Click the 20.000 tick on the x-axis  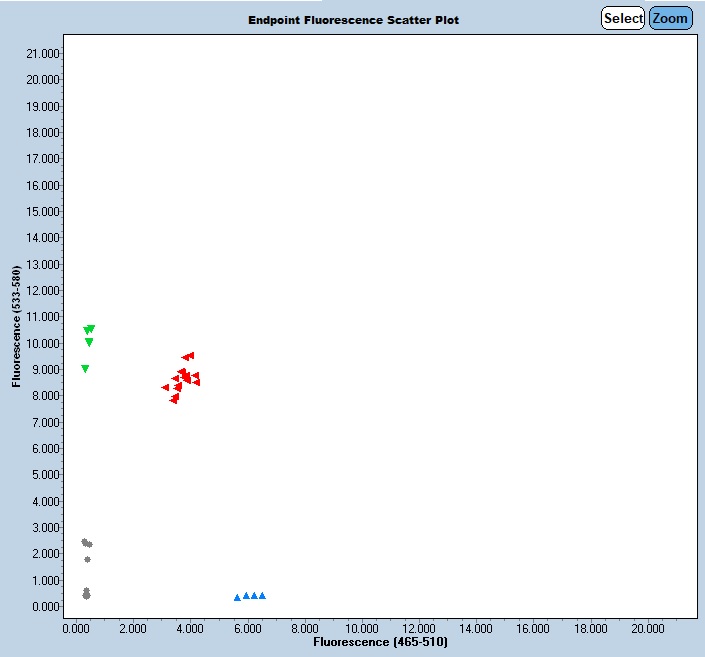coord(648,628)
